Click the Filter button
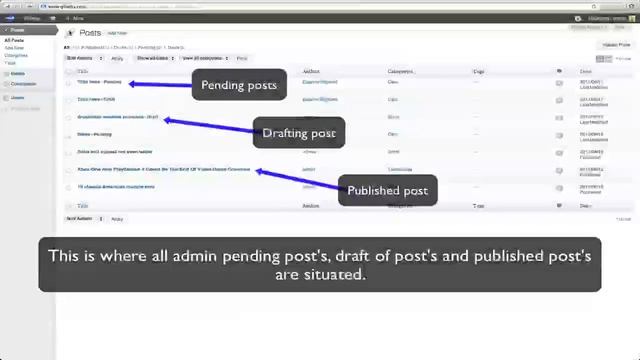 242,58
